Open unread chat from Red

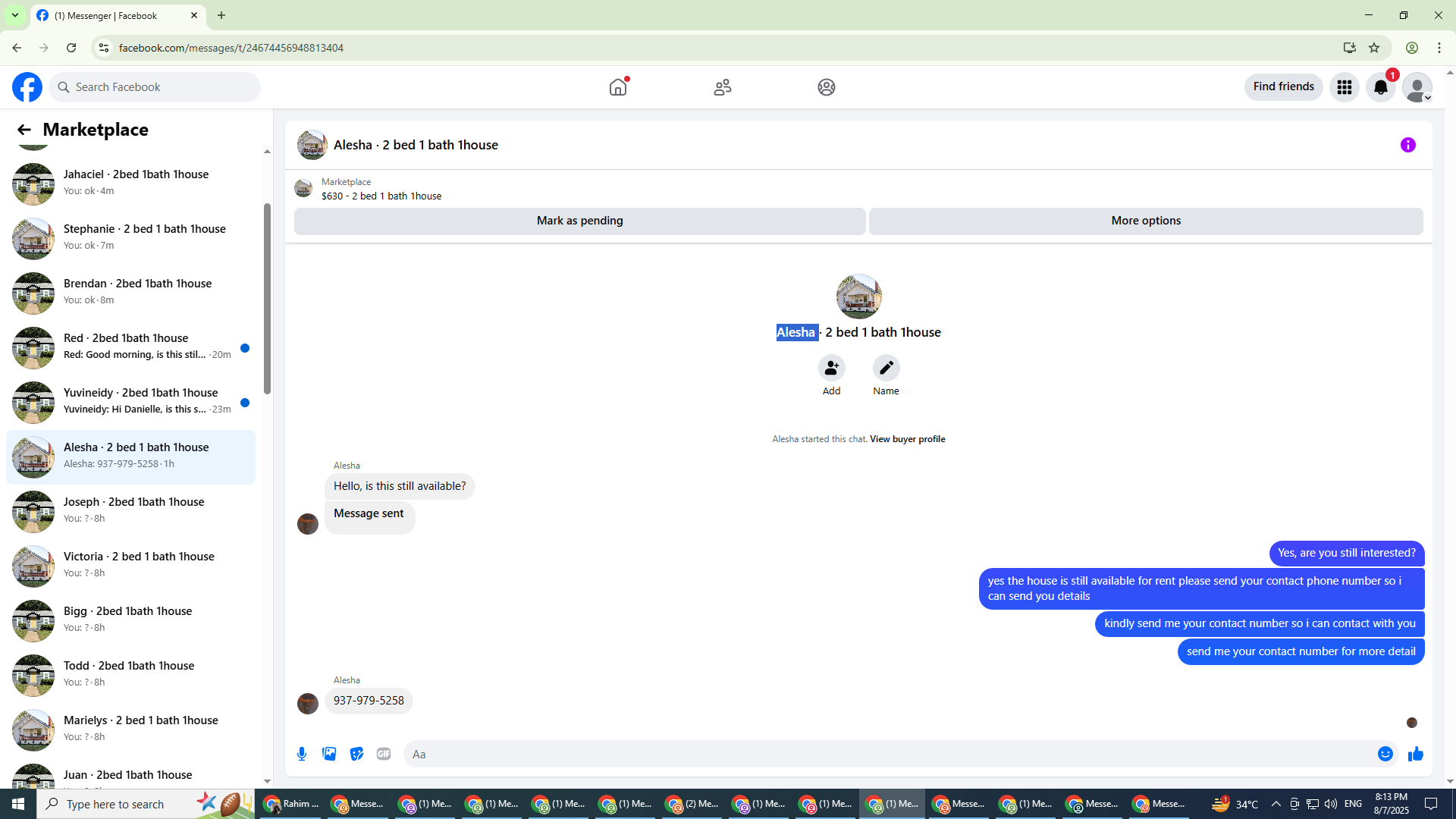coord(130,347)
